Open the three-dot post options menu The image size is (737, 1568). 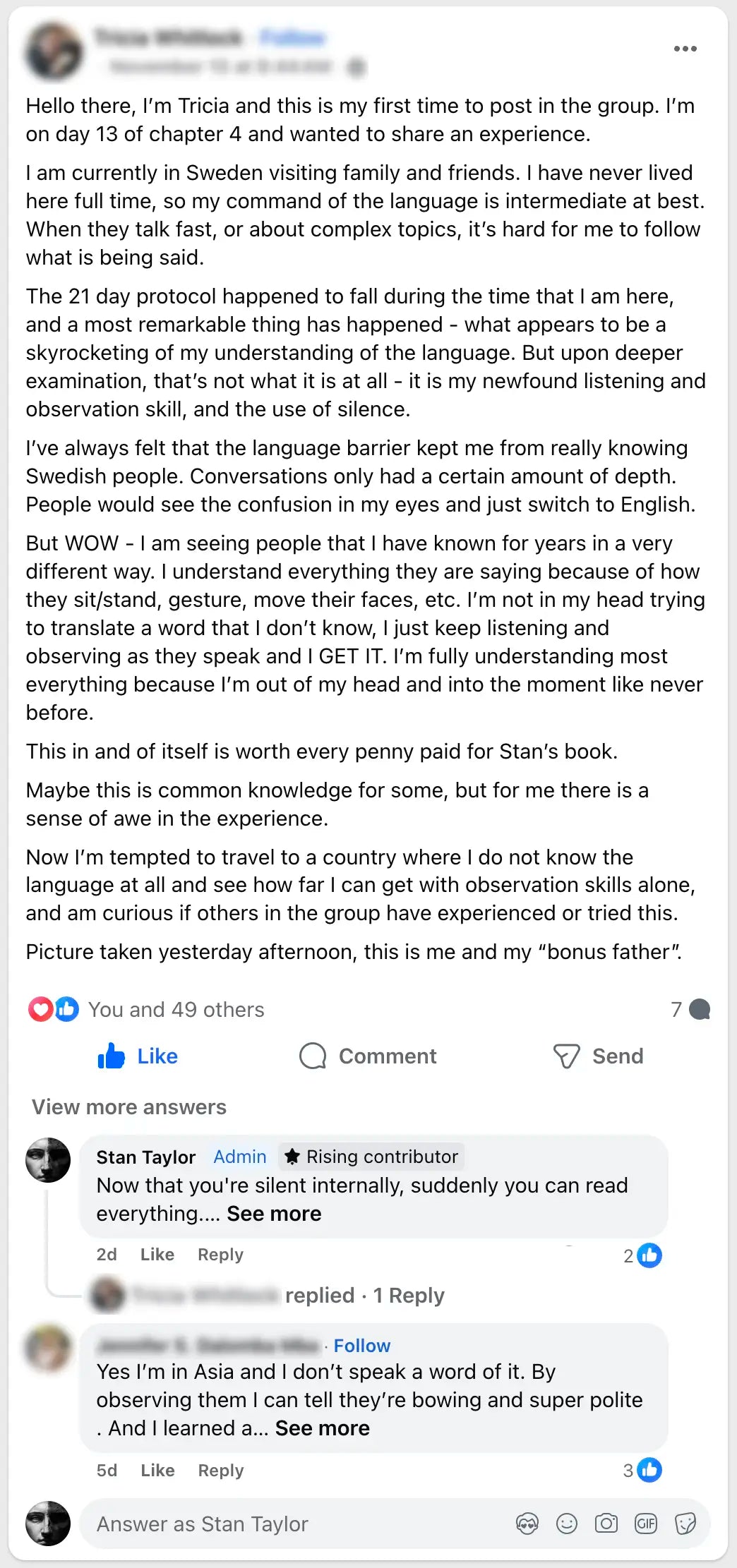coord(685,49)
